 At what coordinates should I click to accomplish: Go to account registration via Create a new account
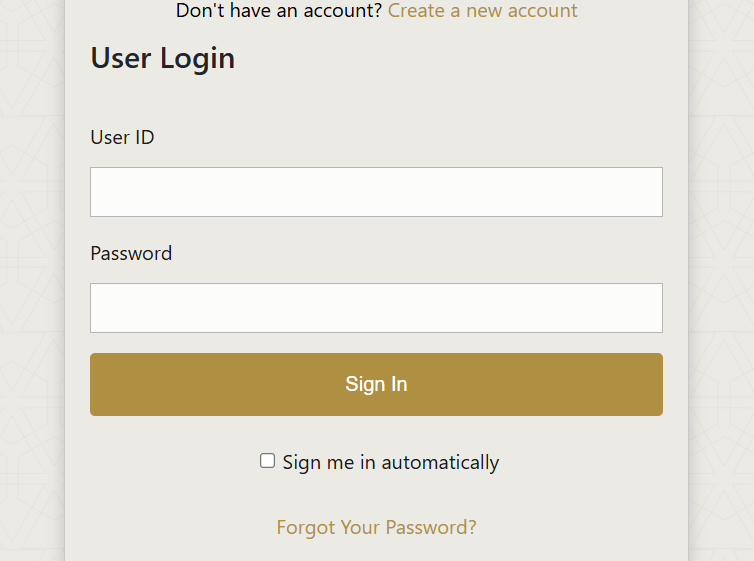[x=482, y=11]
